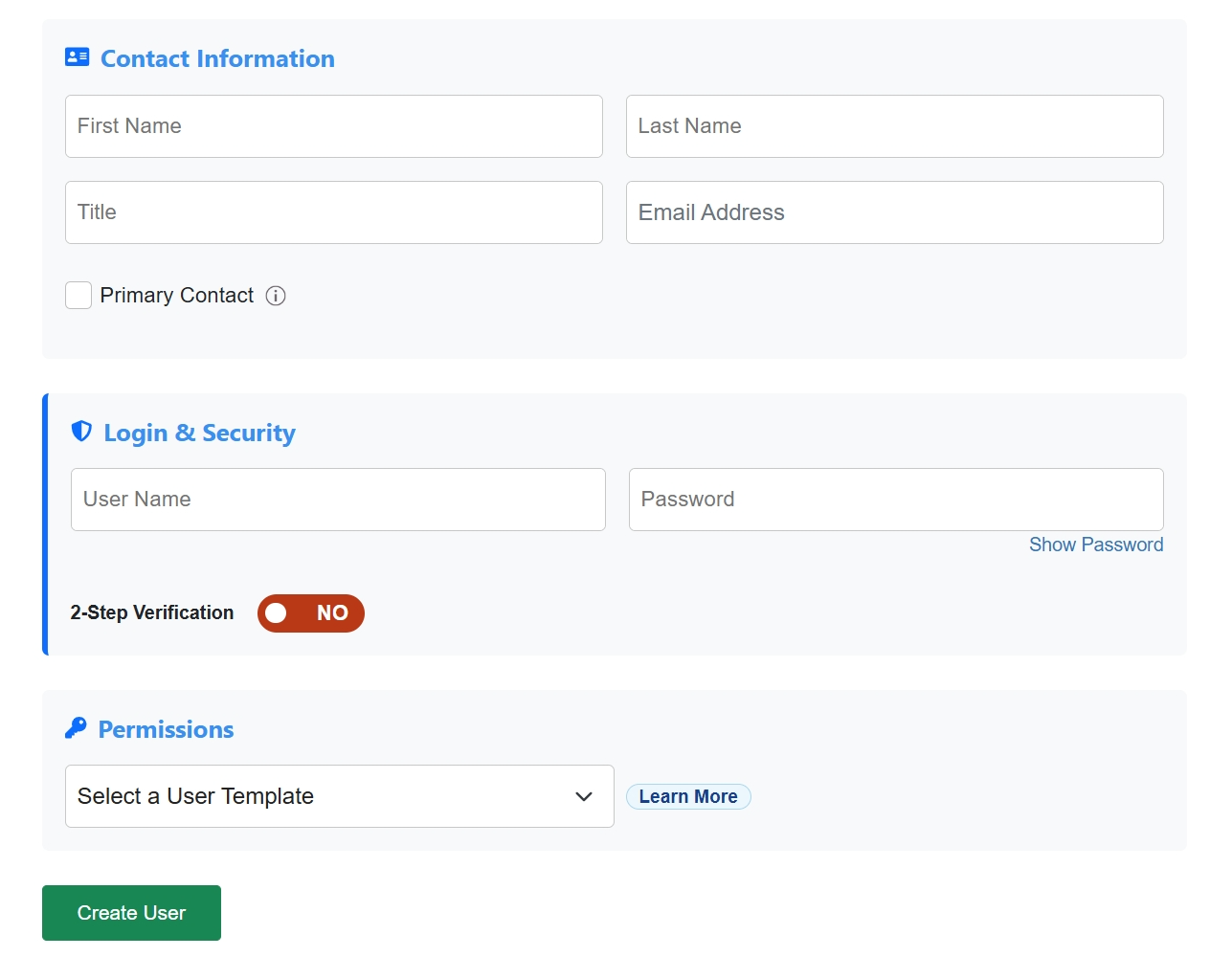
Task: Click the Primary Contact info icon
Action: pyautogui.click(x=276, y=296)
